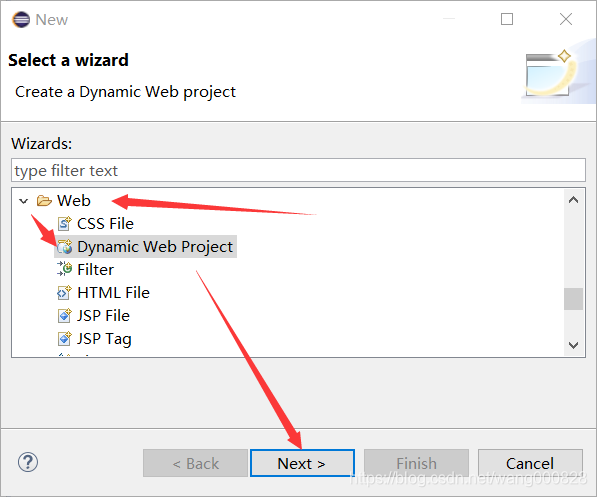Select CSS File in the wizards list
Image resolution: width=597 pixels, height=497 pixels.
point(105,224)
